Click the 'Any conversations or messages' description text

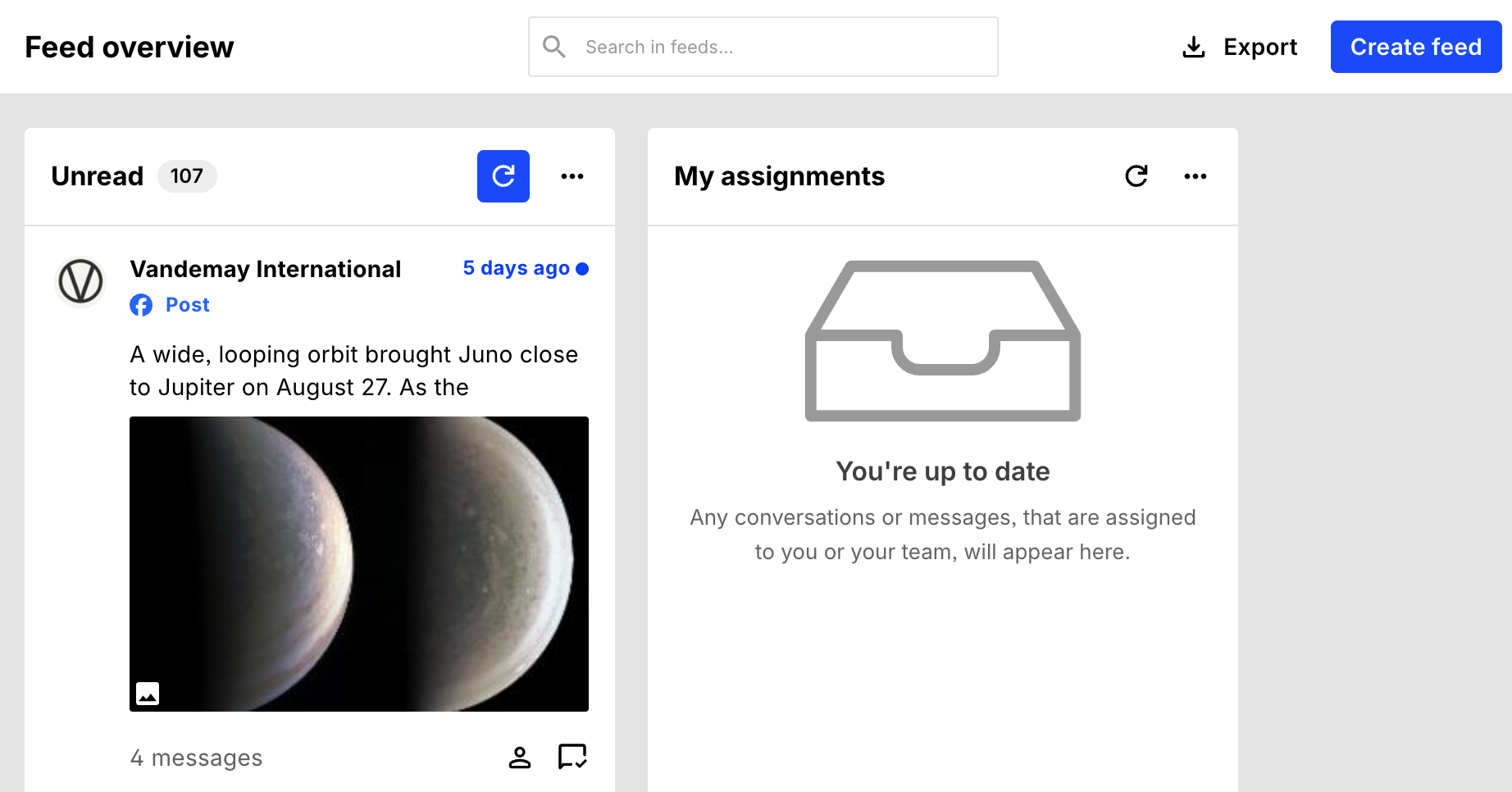click(943, 535)
